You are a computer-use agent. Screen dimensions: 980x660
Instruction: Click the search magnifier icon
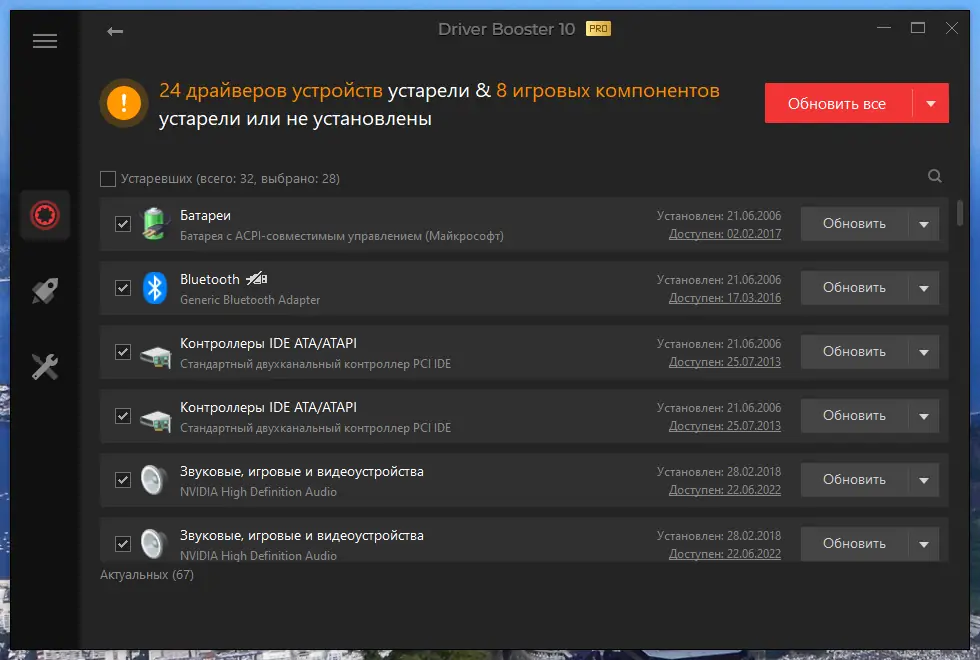point(934,176)
